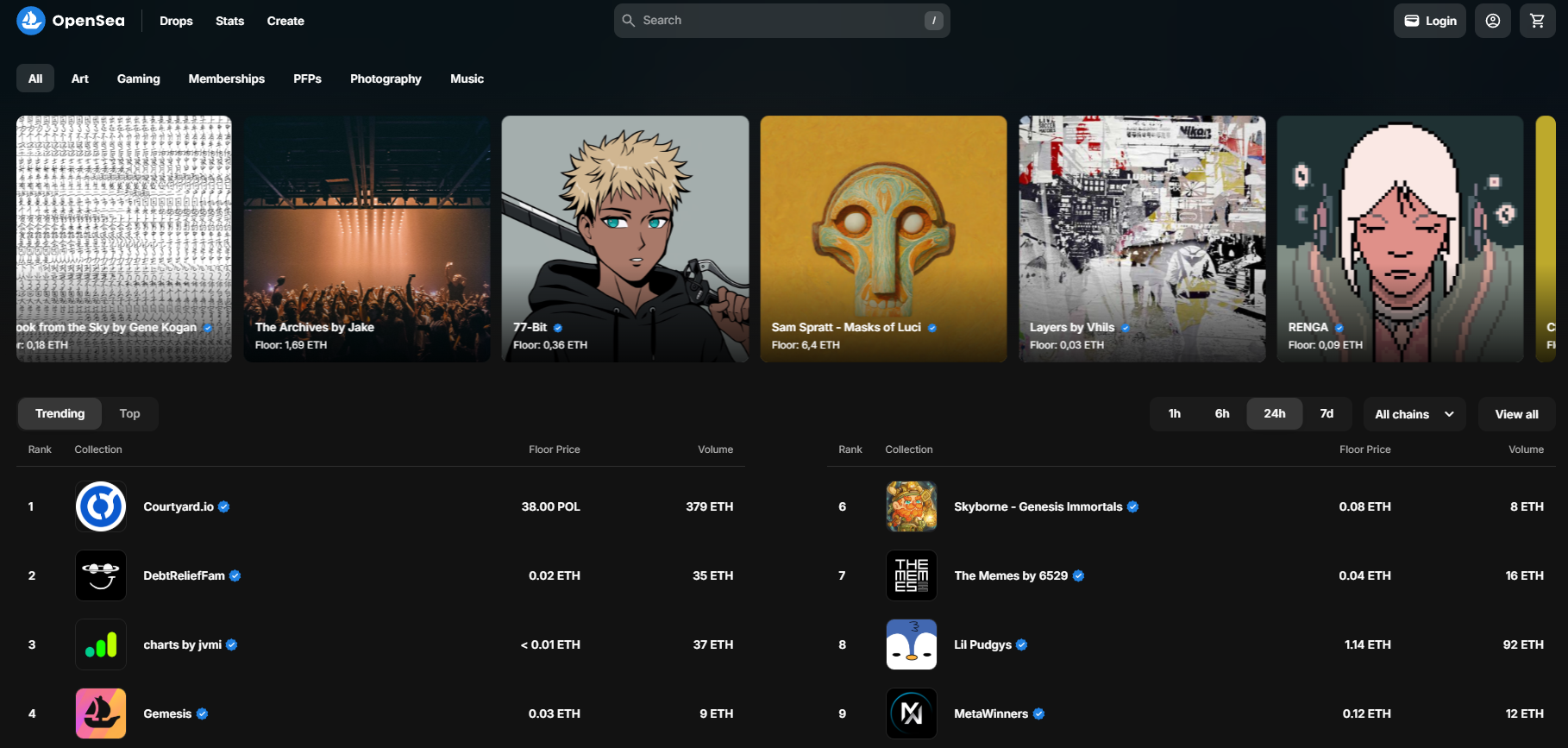1568x748 pixels.
Task: Select the Photography category tab
Action: click(386, 79)
